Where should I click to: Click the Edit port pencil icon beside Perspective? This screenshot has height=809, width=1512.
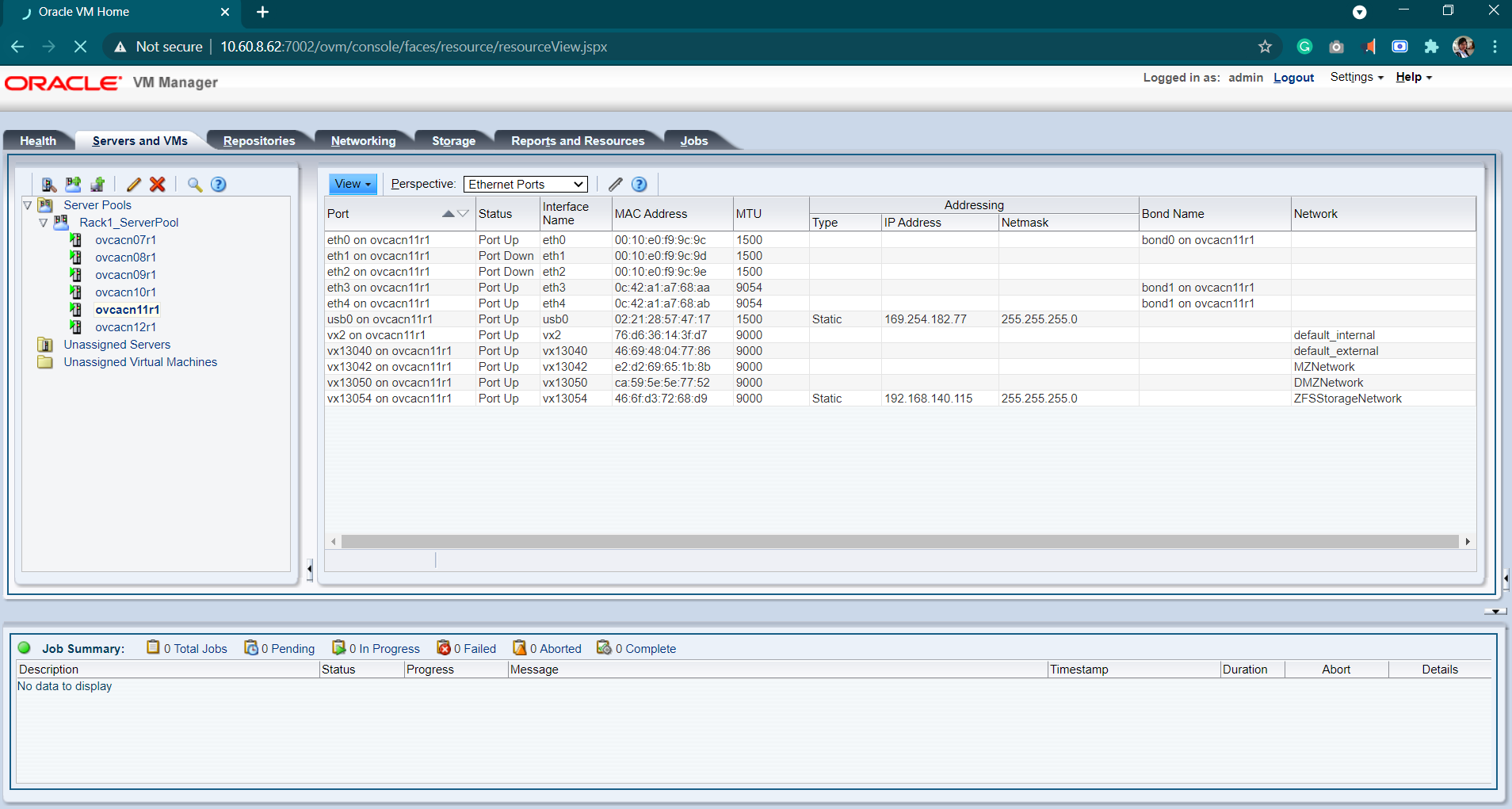point(615,185)
